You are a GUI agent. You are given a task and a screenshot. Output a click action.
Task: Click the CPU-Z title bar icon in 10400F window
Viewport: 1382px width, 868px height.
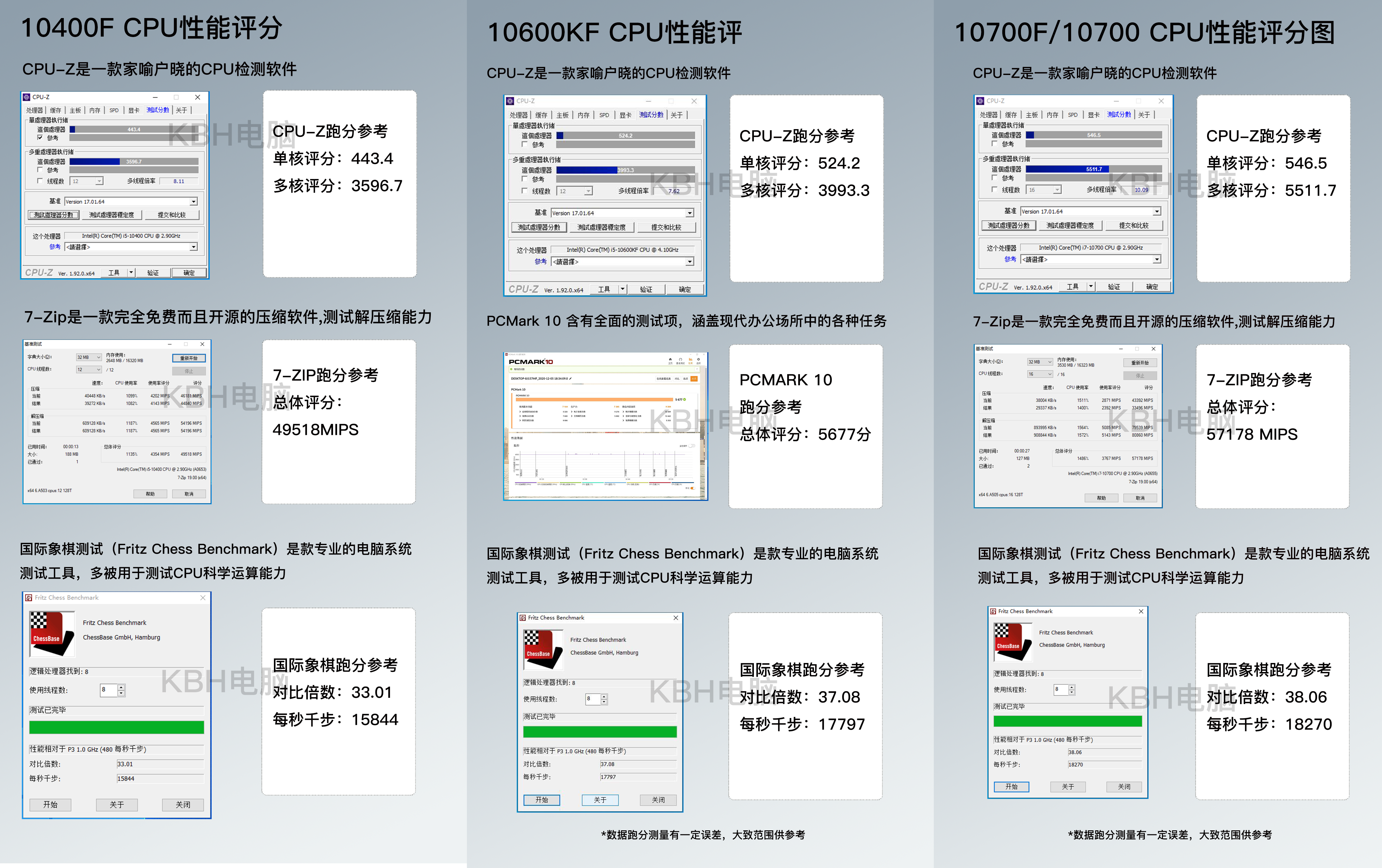[26, 97]
